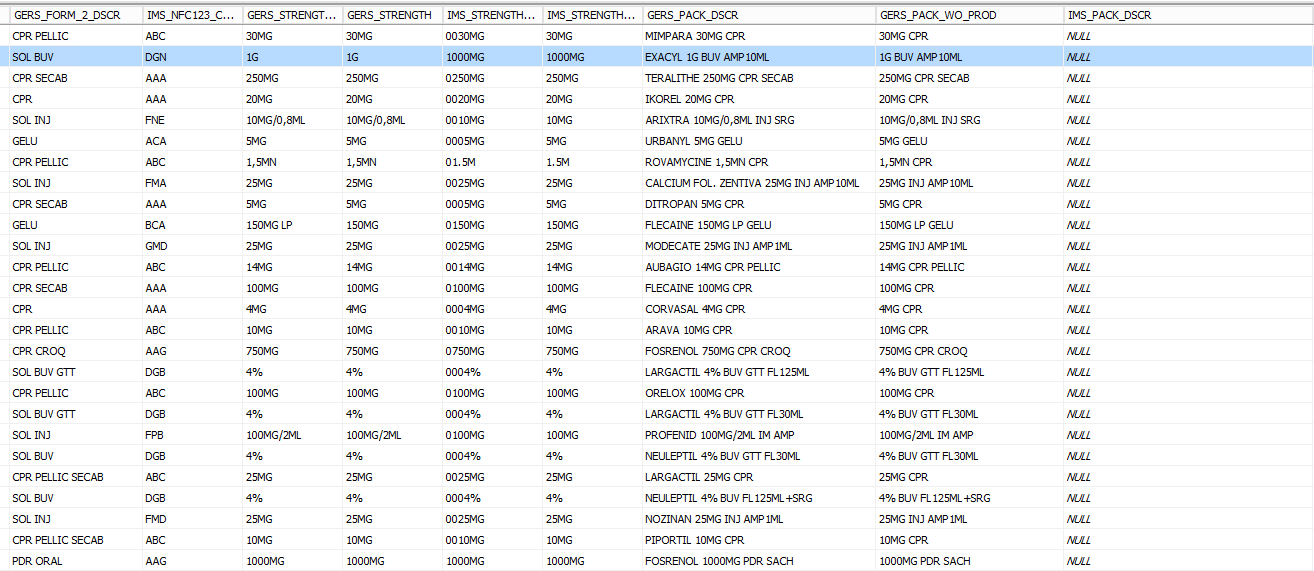Select cell LARGACTIL 25MG CPR
1314x571 pixels.
coord(759,477)
